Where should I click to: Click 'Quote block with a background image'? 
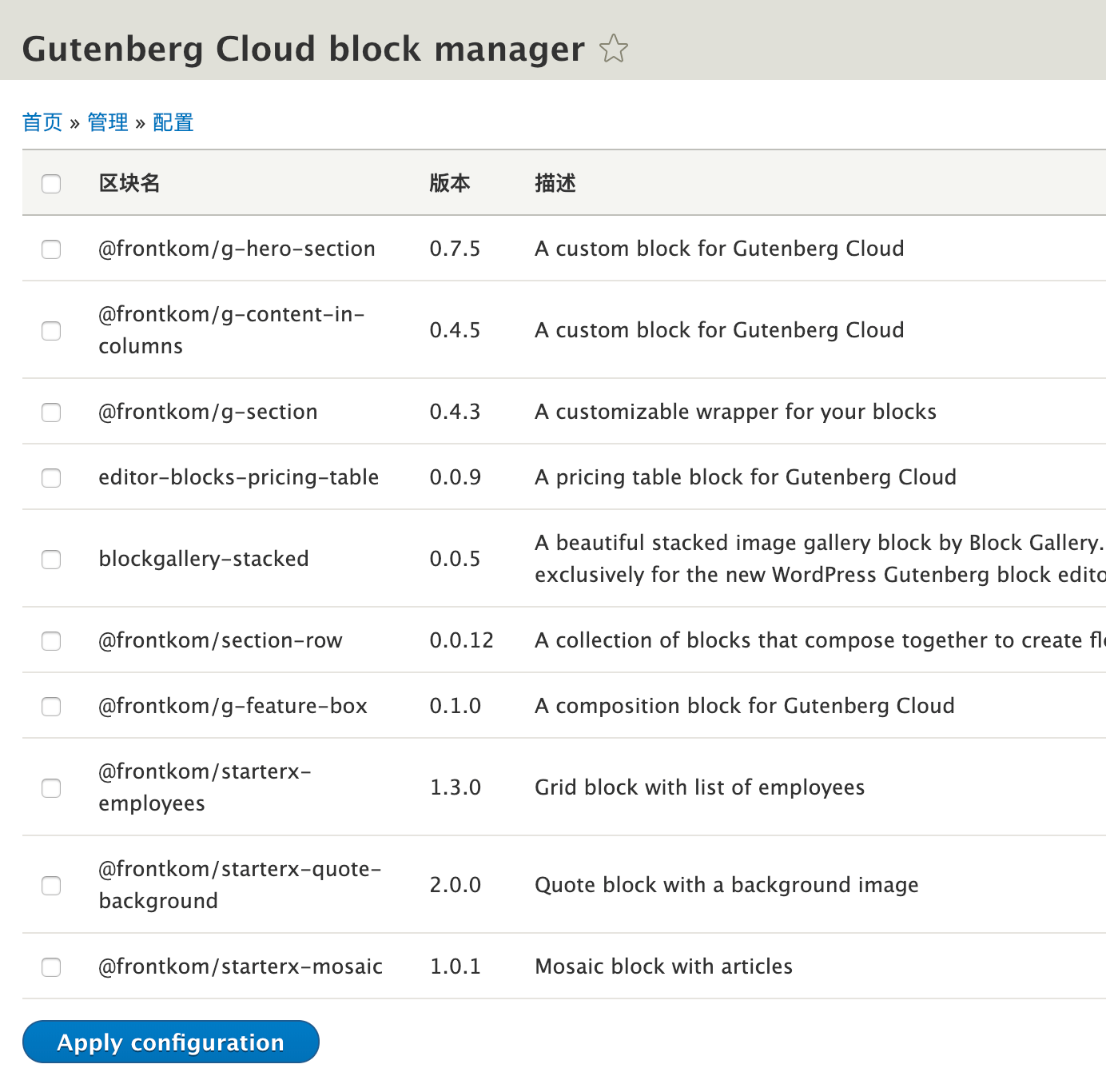coord(727,885)
